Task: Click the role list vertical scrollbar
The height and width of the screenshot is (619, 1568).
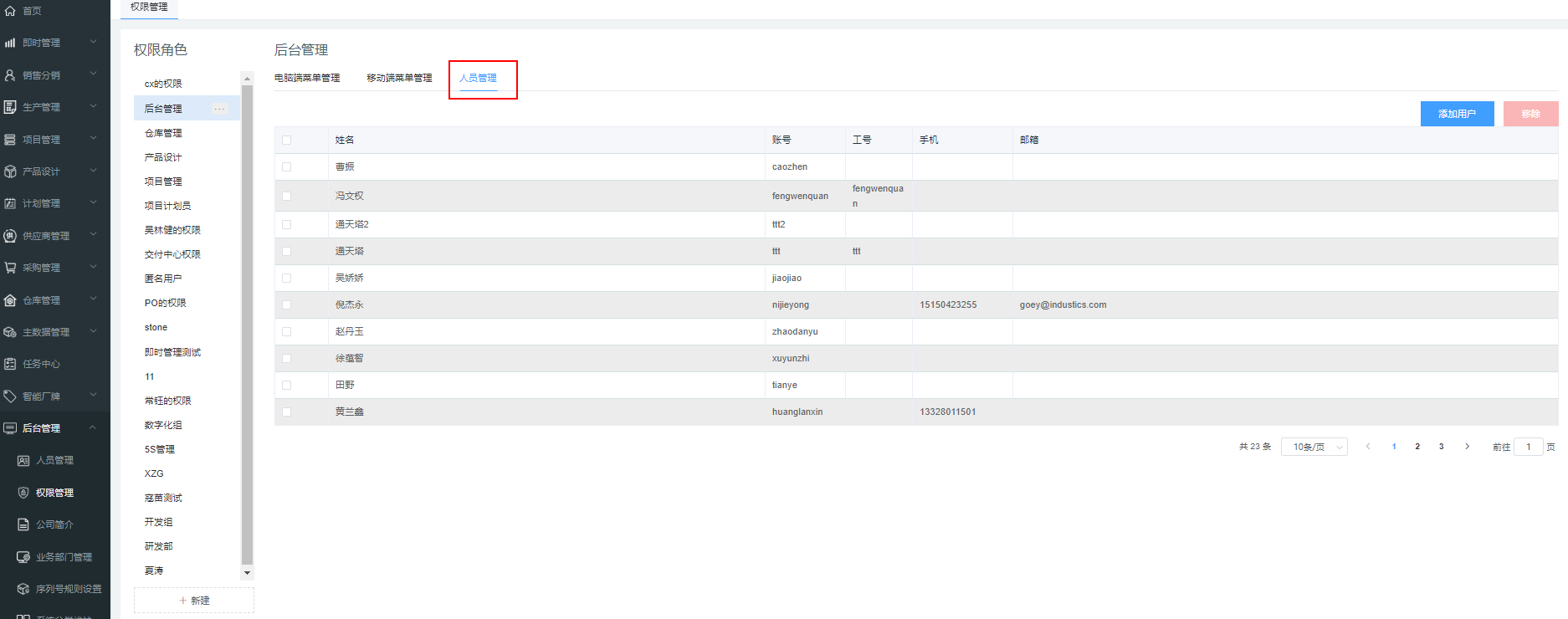Action: (x=247, y=318)
